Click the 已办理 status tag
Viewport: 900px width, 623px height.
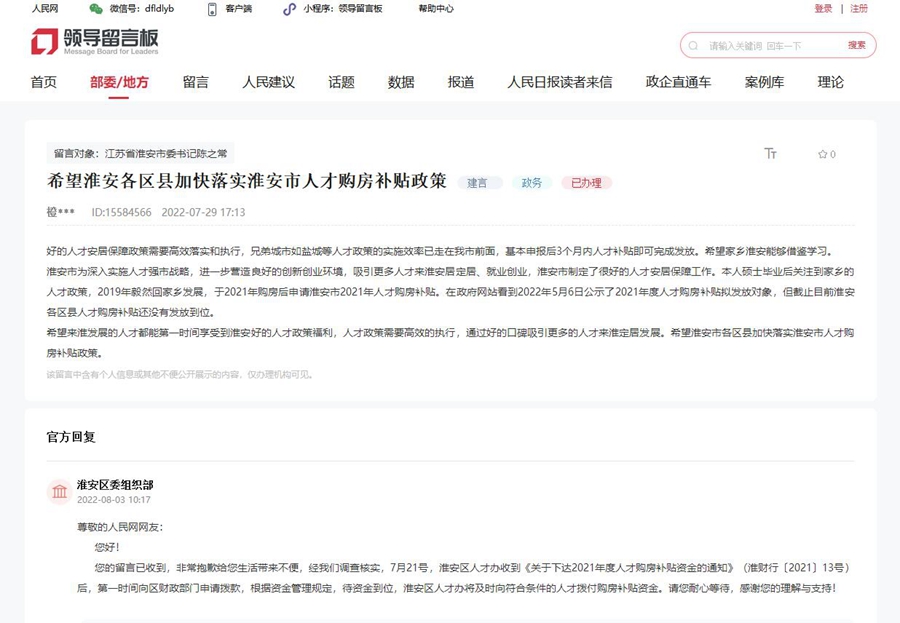586,183
